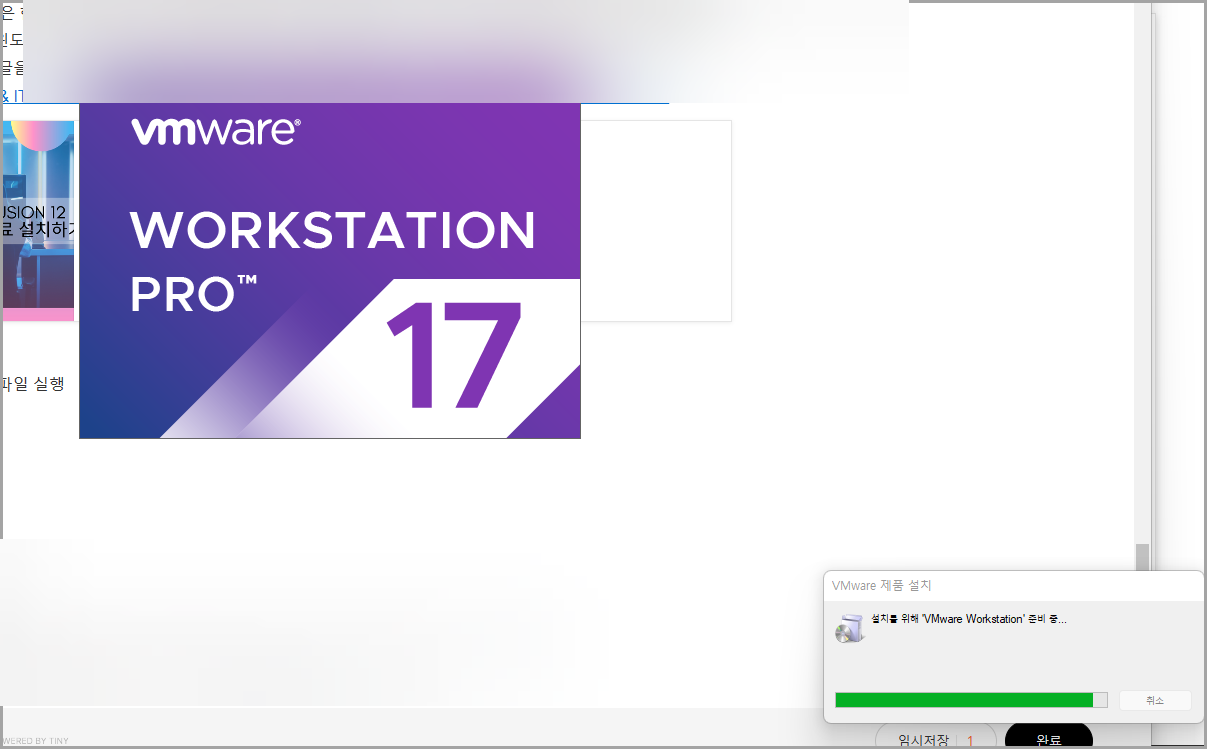Click the 임시저장 button in the editor

(923, 740)
